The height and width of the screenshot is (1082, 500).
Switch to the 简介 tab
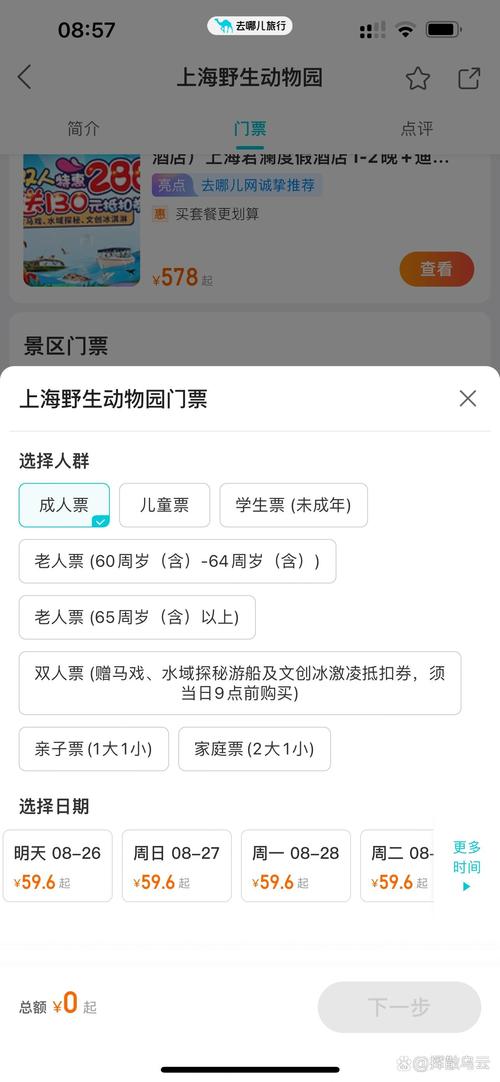click(x=83, y=128)
